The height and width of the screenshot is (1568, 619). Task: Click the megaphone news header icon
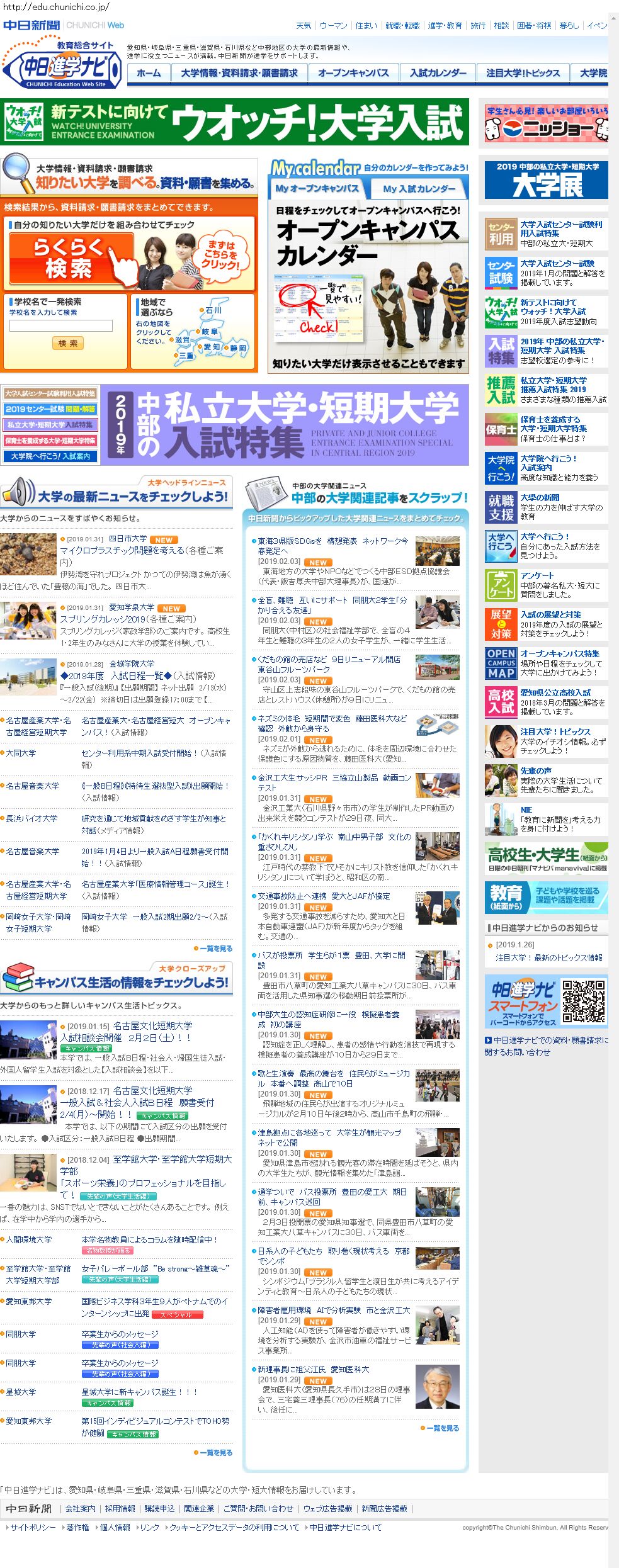18,492
